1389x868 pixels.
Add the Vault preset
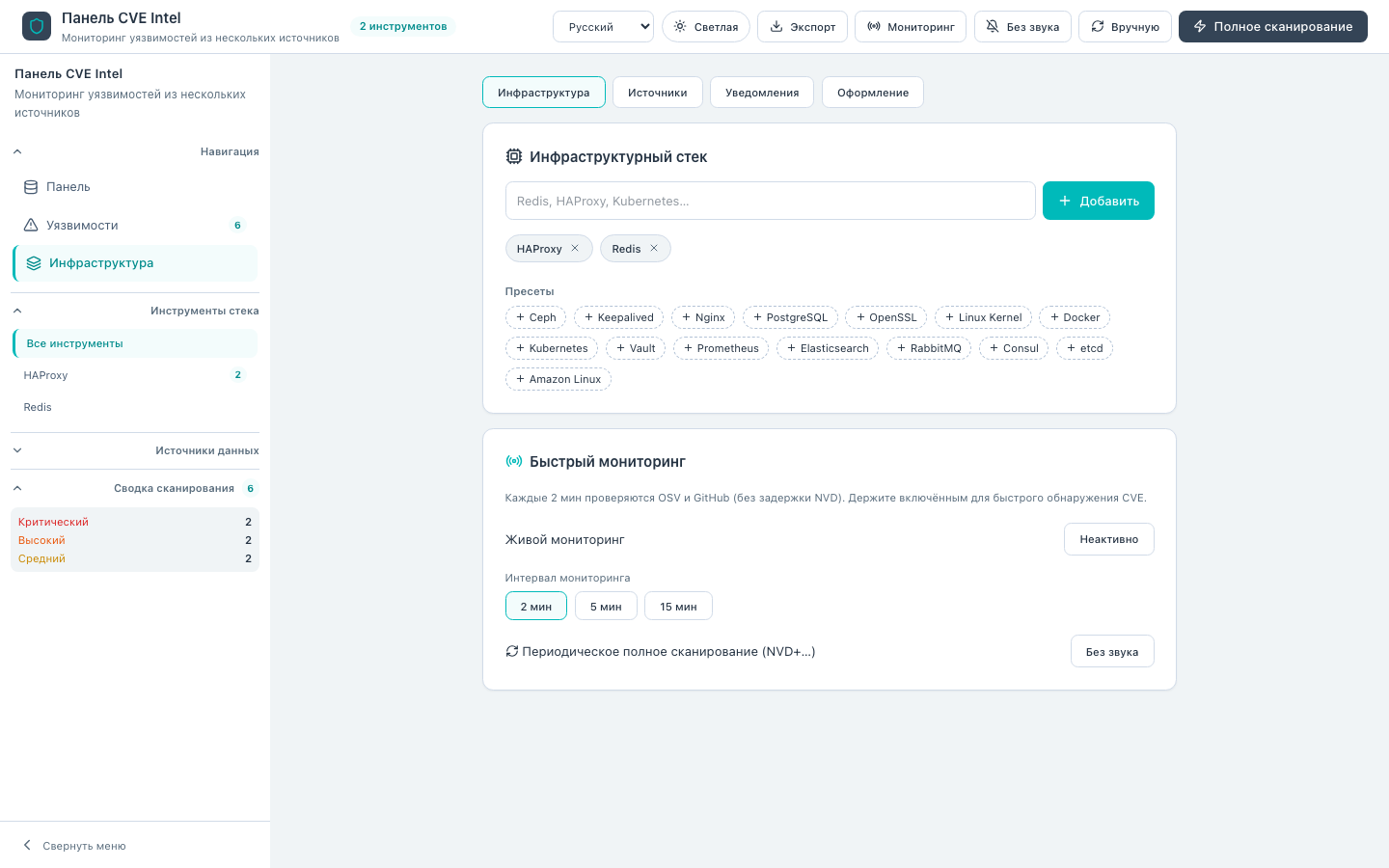coord(636,348)
